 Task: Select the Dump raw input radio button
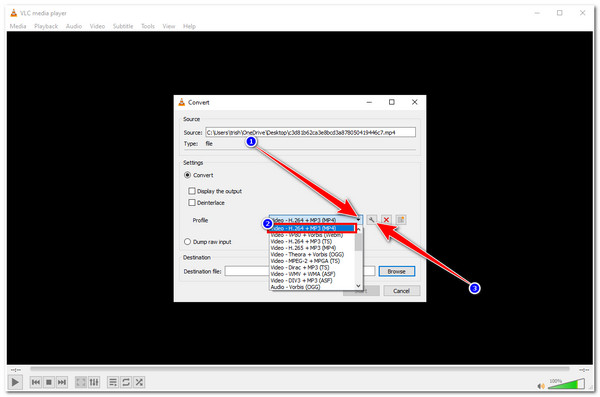[188, 242]
